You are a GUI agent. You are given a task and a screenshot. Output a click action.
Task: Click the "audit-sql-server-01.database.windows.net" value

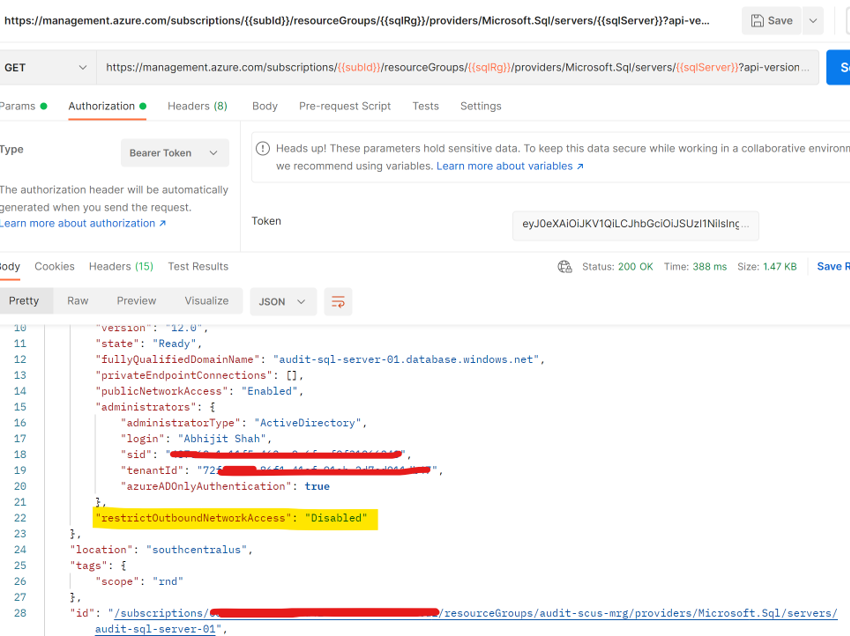tap(406, 359)
